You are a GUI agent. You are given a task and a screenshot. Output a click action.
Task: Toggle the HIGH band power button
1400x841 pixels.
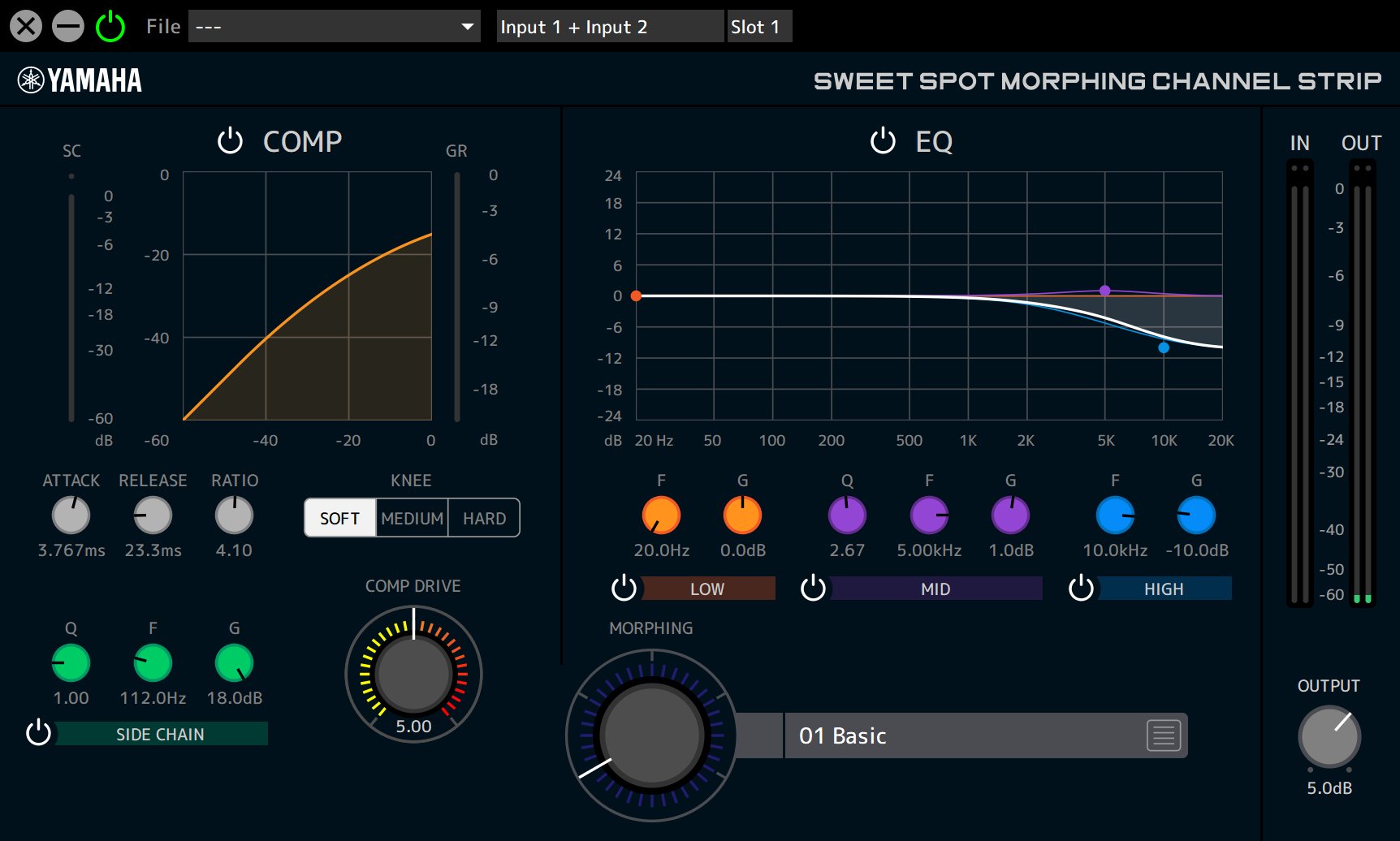1081,588
